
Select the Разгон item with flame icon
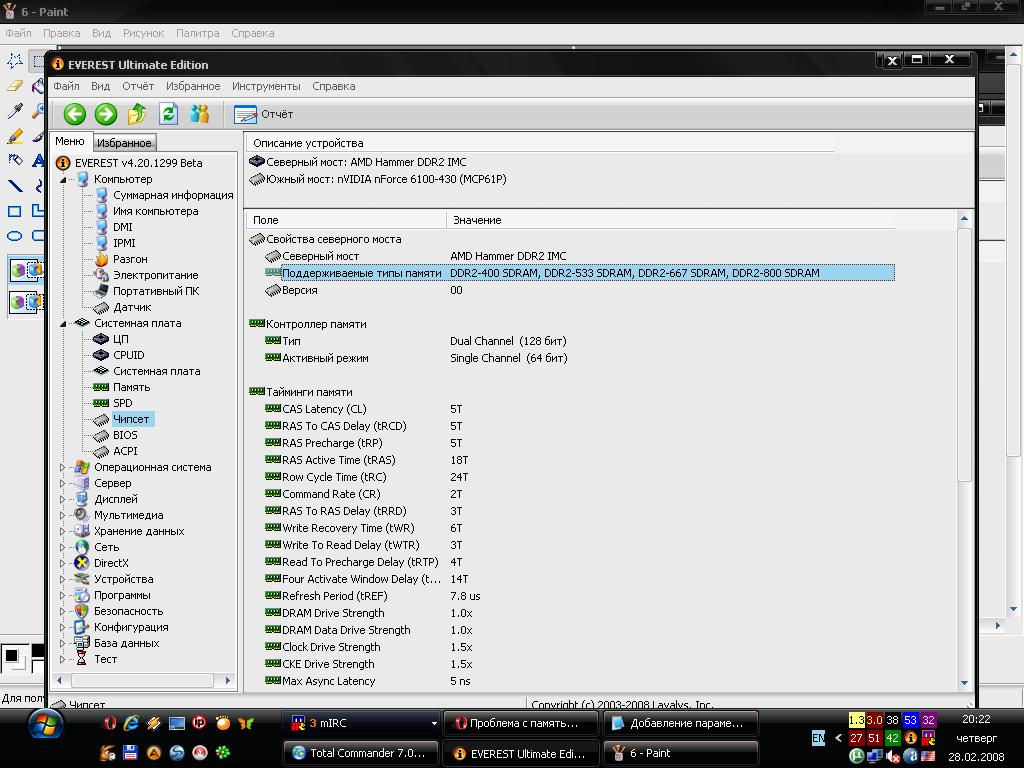[129, 259]
